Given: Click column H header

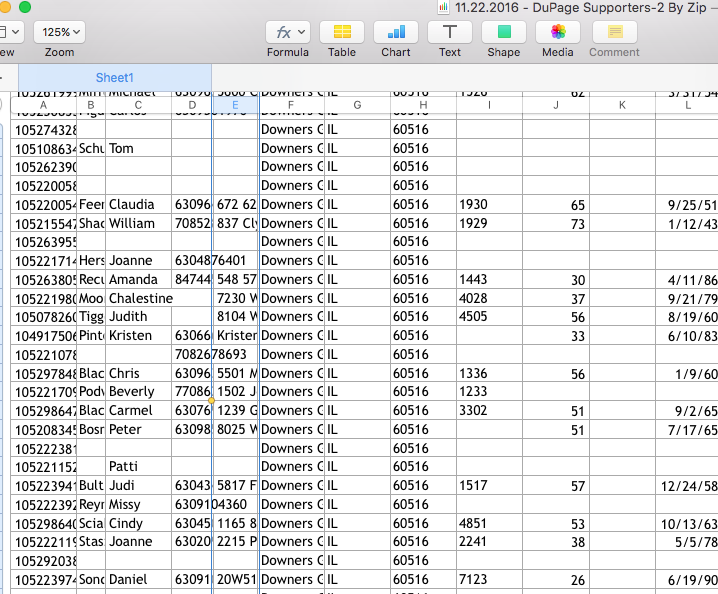Looking at the screenshot, I should tap(423, 105).
